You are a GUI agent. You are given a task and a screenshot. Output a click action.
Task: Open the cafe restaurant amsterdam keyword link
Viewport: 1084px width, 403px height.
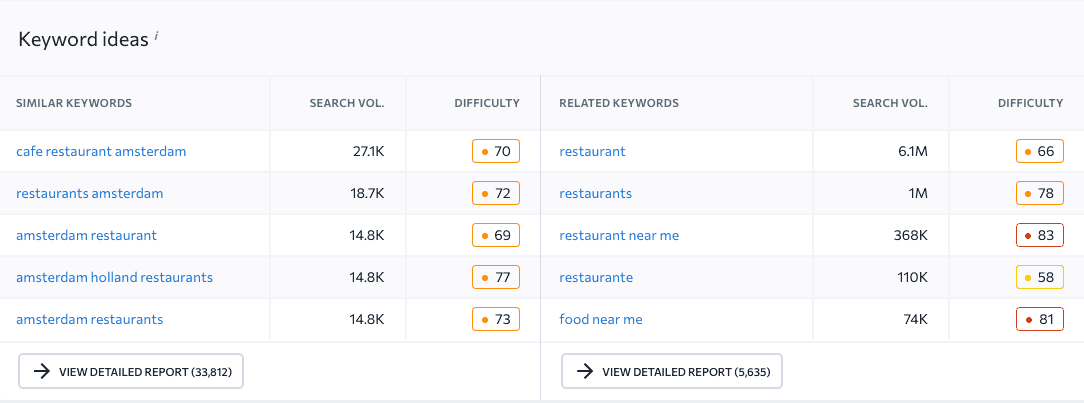(101, 152)
